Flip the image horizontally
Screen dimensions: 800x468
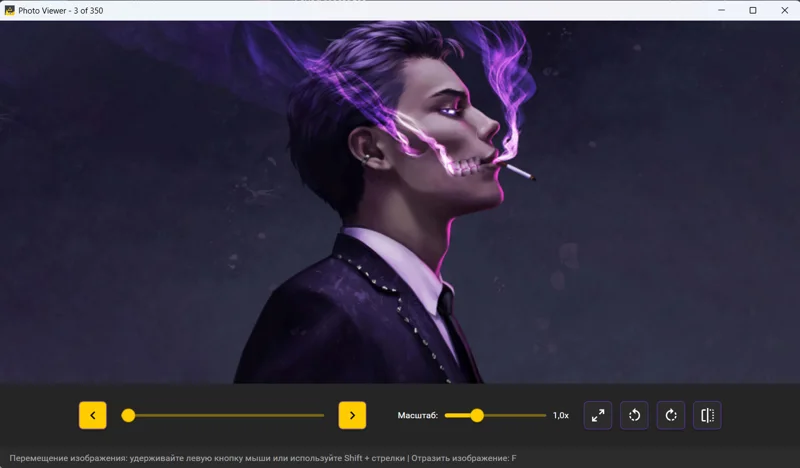tap(707, 415)
